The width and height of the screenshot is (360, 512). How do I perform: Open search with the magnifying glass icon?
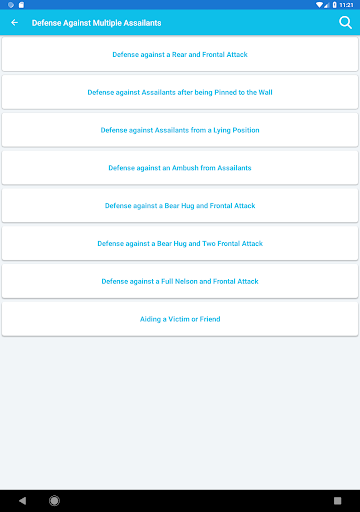click(345, 23)
